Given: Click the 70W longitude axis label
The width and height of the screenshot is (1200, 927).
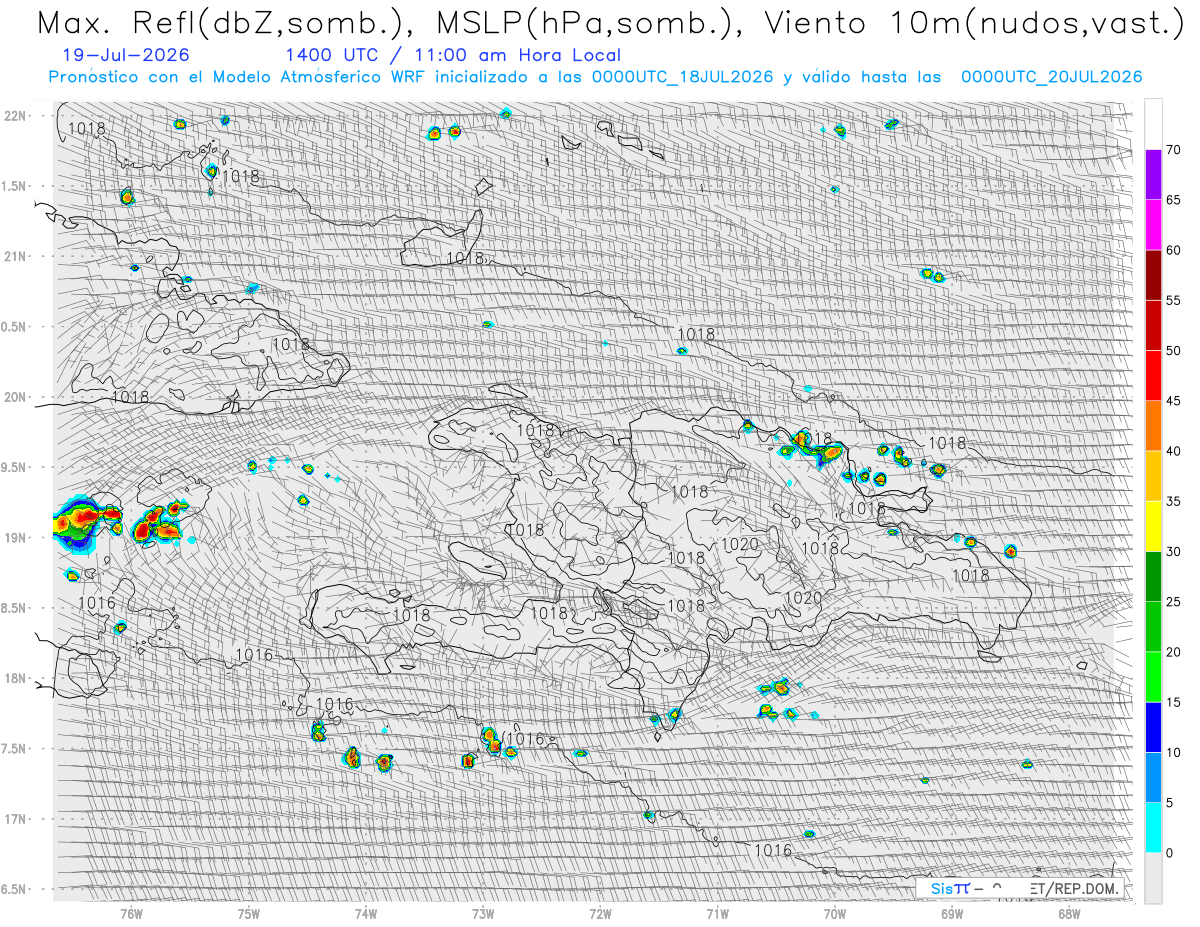Looking at the screenshot, I should (835, 913).
